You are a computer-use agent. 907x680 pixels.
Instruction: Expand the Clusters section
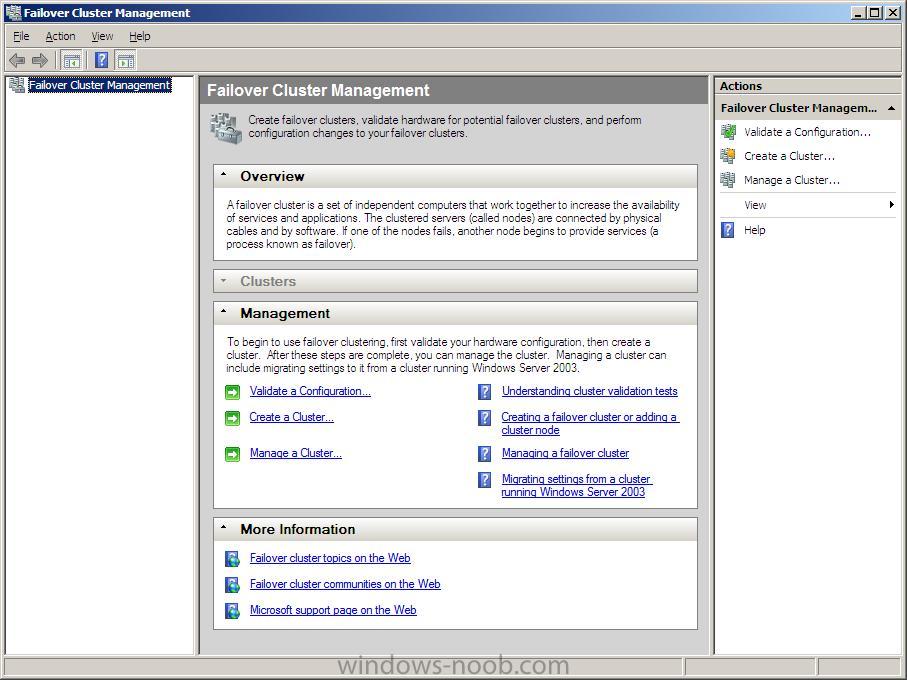tap(224, 280)
